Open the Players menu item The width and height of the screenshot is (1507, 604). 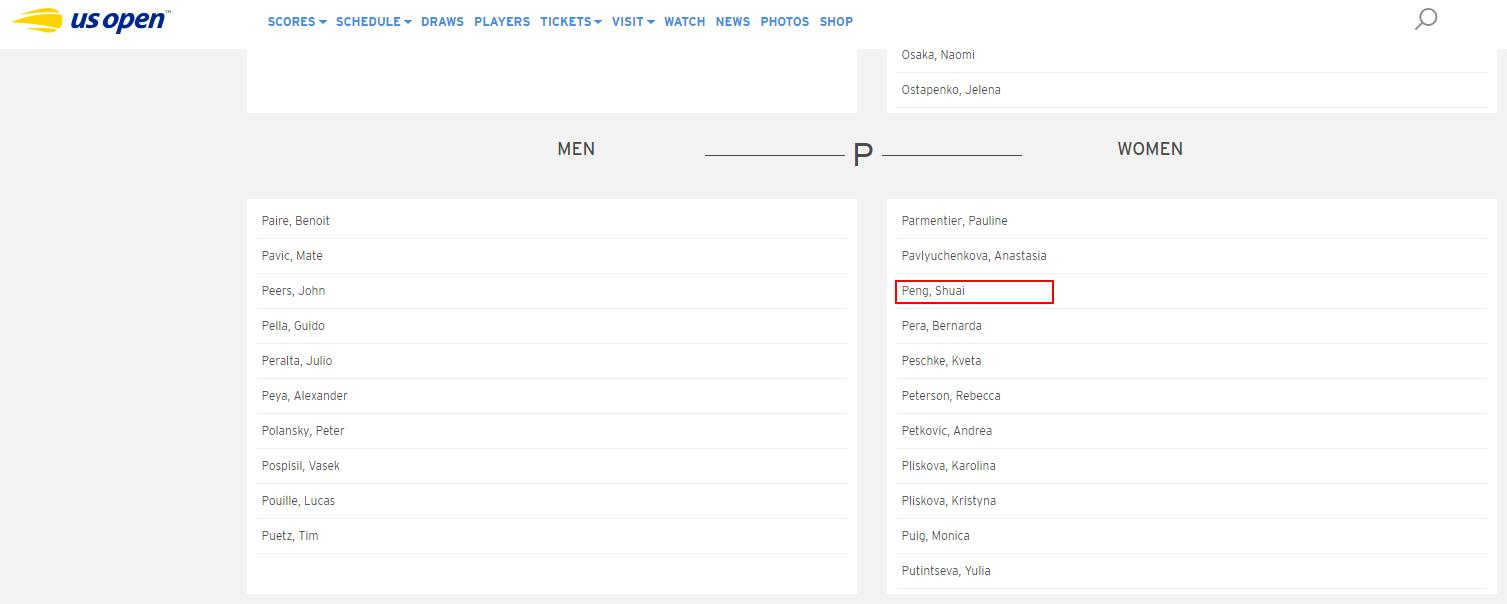coord(502,21)
